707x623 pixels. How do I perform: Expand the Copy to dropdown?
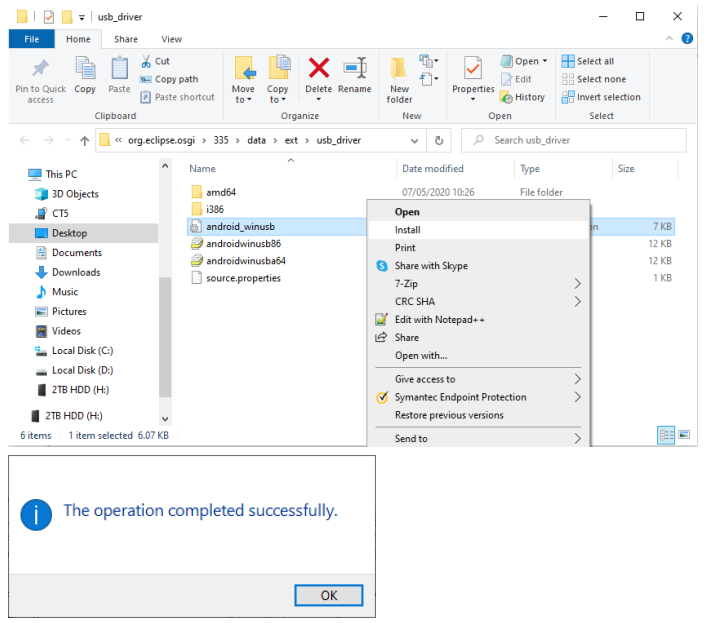278,100
